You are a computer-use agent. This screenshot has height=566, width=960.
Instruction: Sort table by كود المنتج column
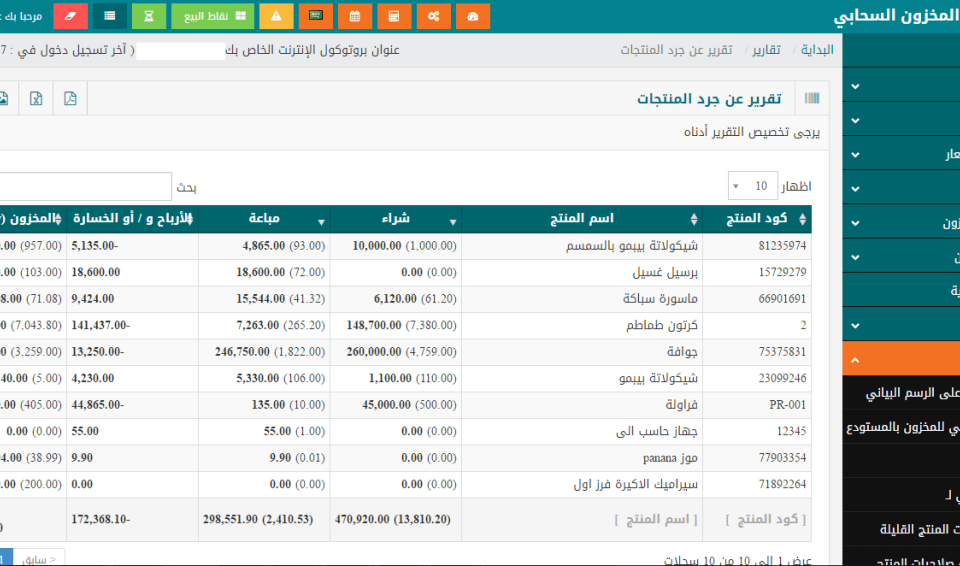click(757, 219)
